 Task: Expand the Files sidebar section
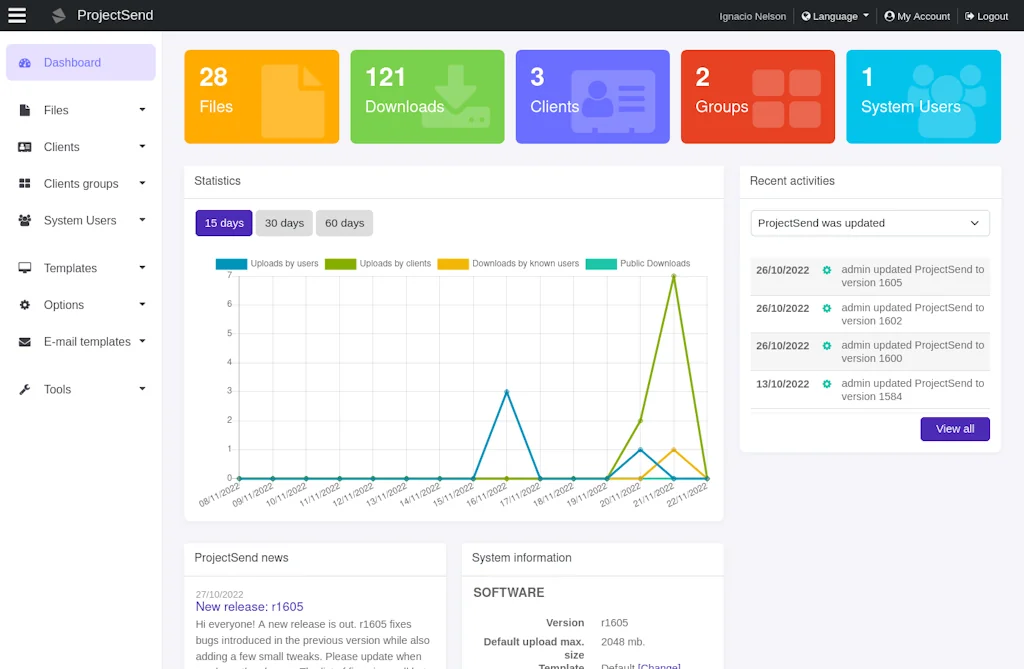[144, 110]
